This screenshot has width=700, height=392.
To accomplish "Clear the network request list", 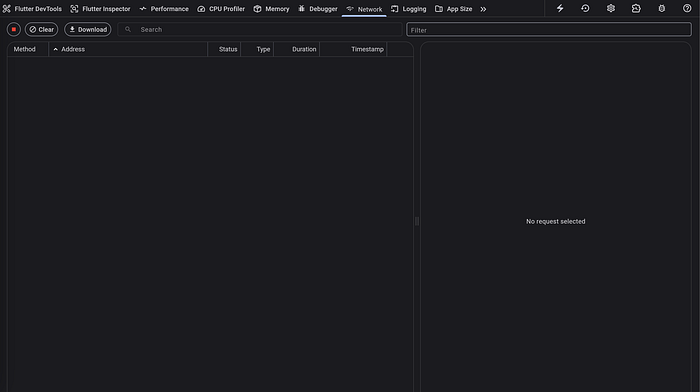I will [42, 29].
